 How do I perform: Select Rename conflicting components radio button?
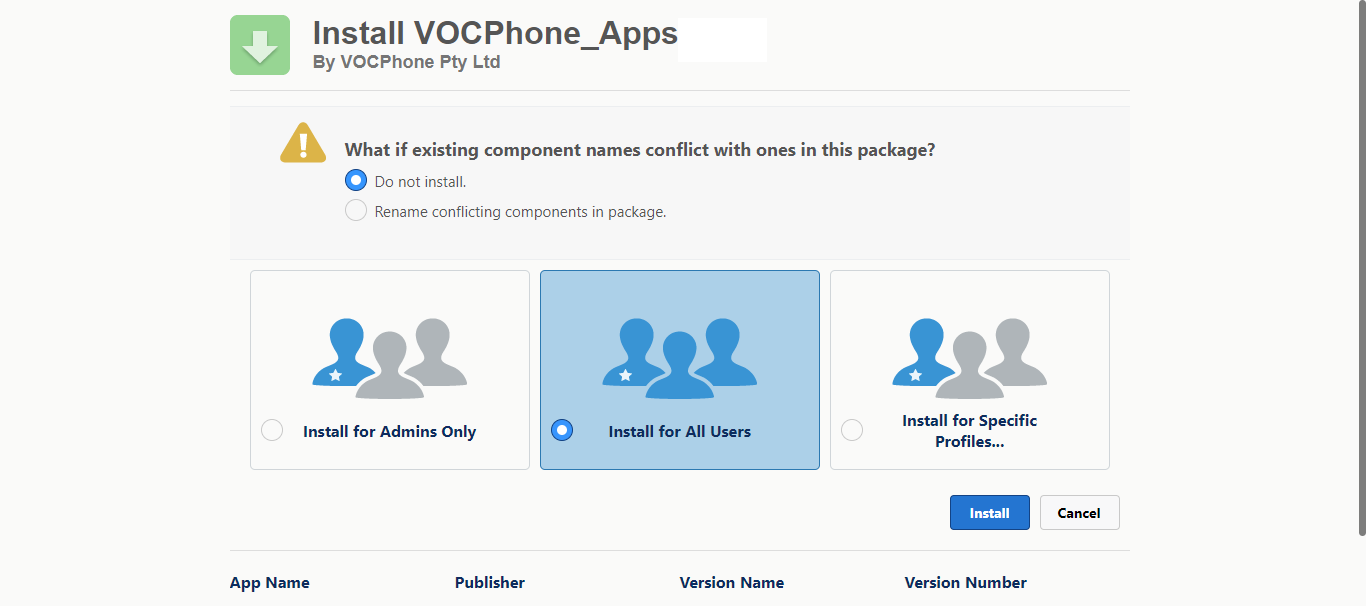point(356,211)
